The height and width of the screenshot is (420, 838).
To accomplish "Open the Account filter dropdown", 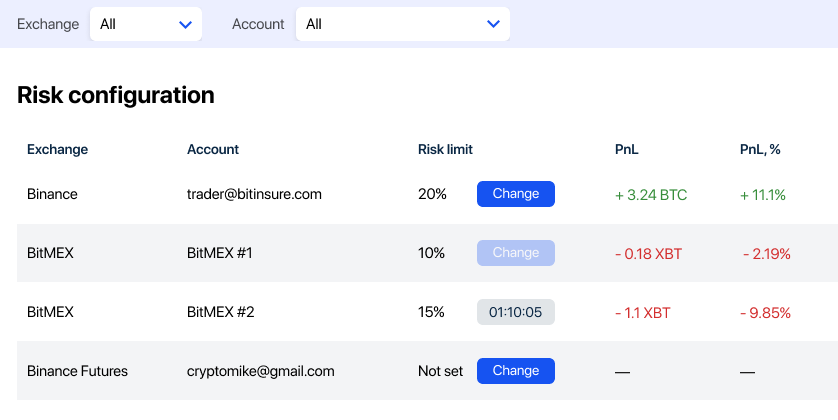I will pos(402,24).
